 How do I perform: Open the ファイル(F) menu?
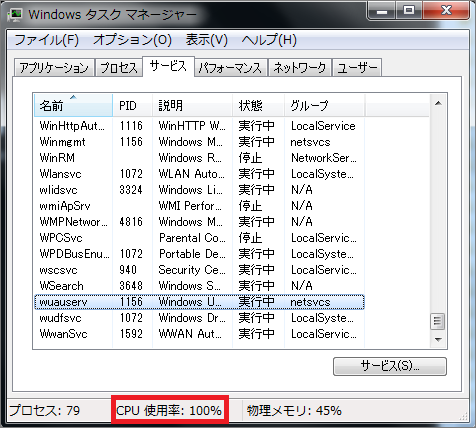tap(46, 40)
